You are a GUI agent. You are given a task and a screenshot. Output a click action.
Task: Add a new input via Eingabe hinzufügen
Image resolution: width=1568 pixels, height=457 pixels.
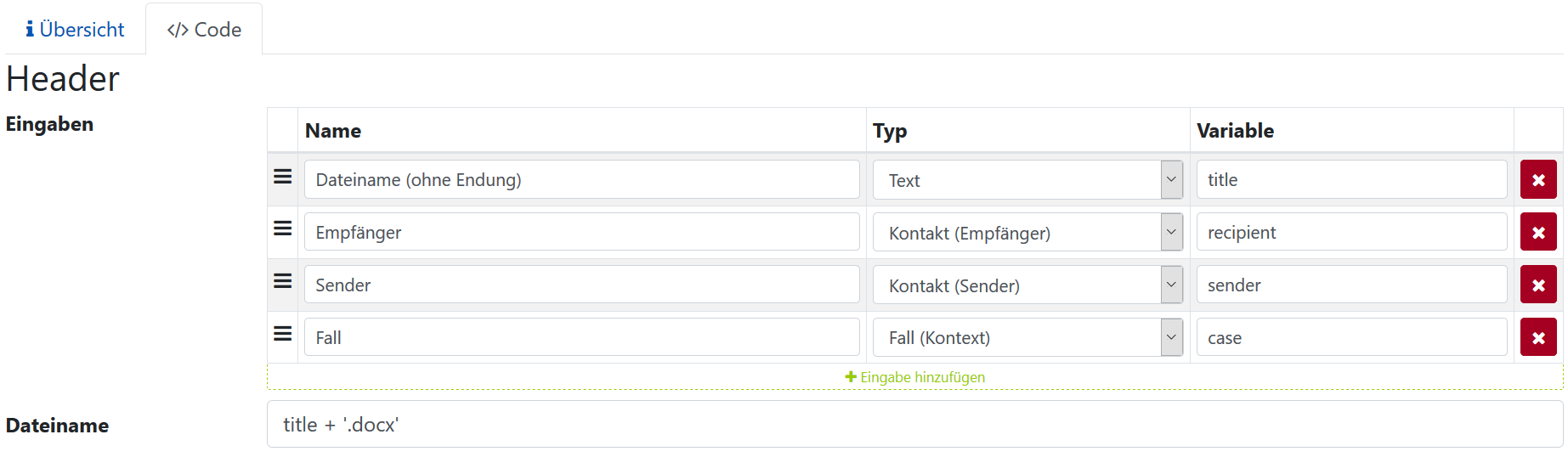click(x=915, y=377)
